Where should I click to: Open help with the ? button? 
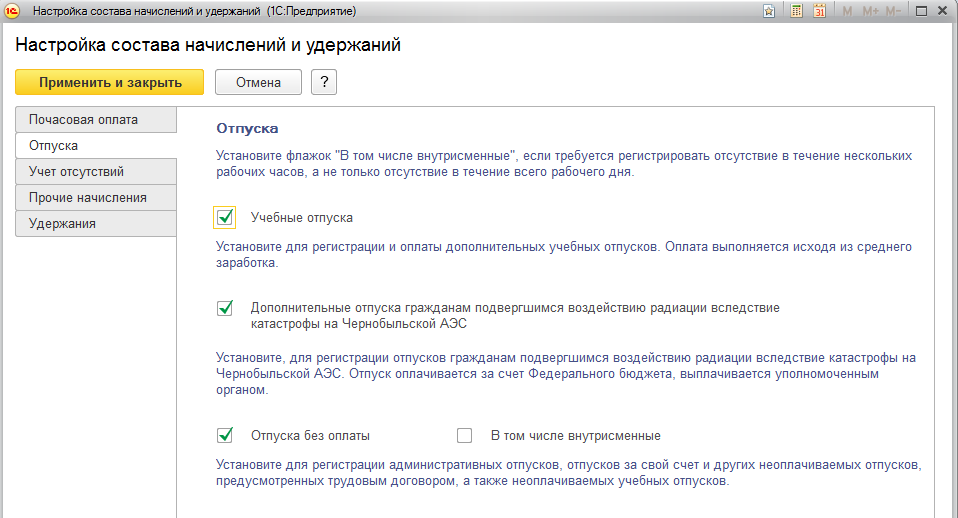324,82
